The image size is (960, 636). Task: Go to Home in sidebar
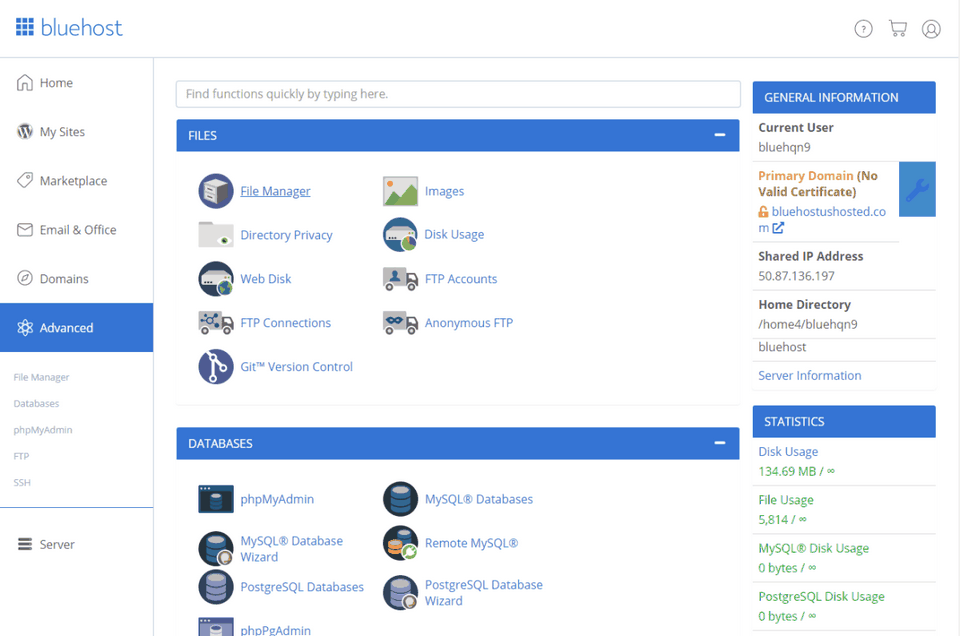click(x=77, y=83)
